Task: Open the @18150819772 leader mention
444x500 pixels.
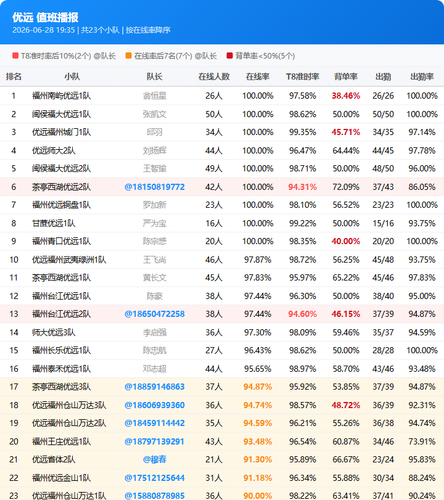Action: 154,187
